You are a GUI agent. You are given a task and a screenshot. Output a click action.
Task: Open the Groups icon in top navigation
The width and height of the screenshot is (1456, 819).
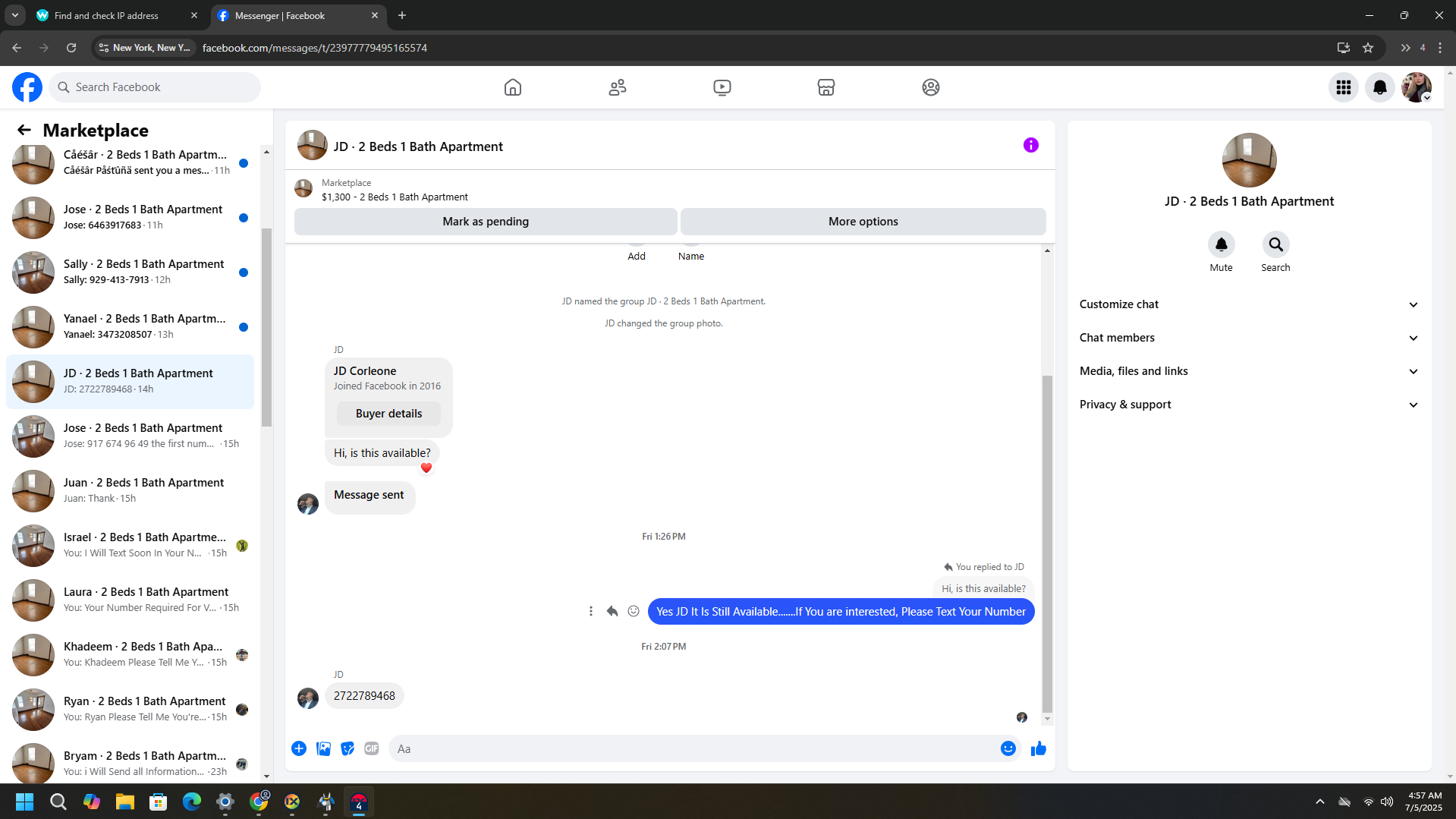point(931,87)
